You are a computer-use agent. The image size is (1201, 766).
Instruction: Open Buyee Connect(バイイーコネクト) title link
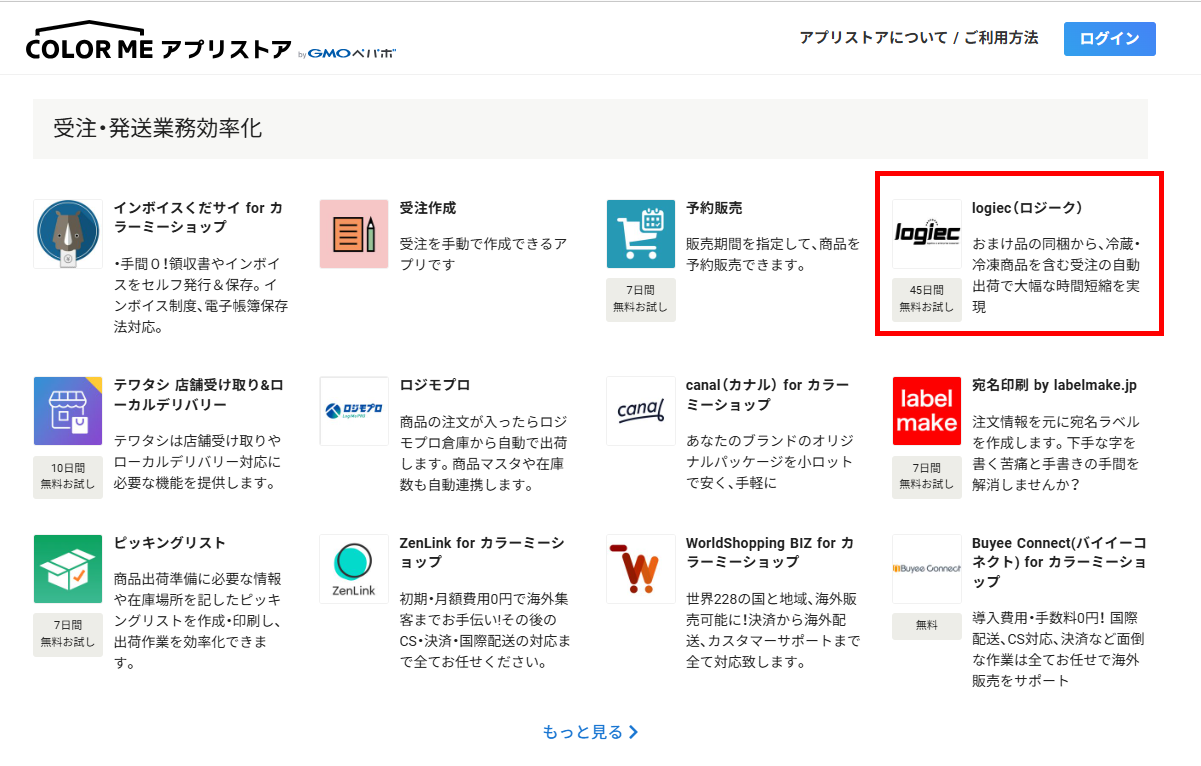1059,562
